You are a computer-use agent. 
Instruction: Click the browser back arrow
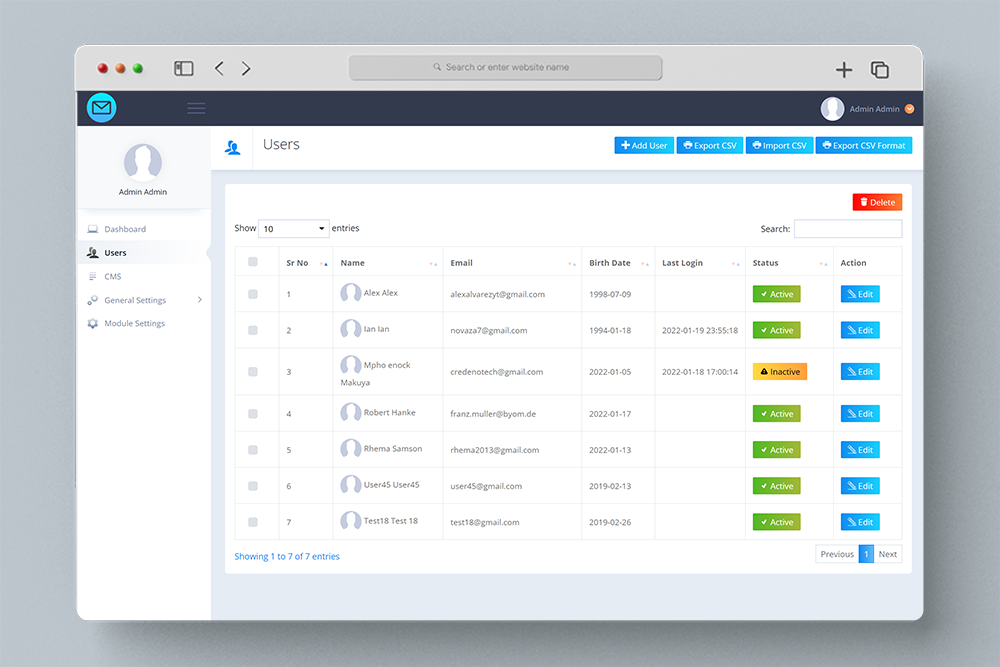(219, 68)
